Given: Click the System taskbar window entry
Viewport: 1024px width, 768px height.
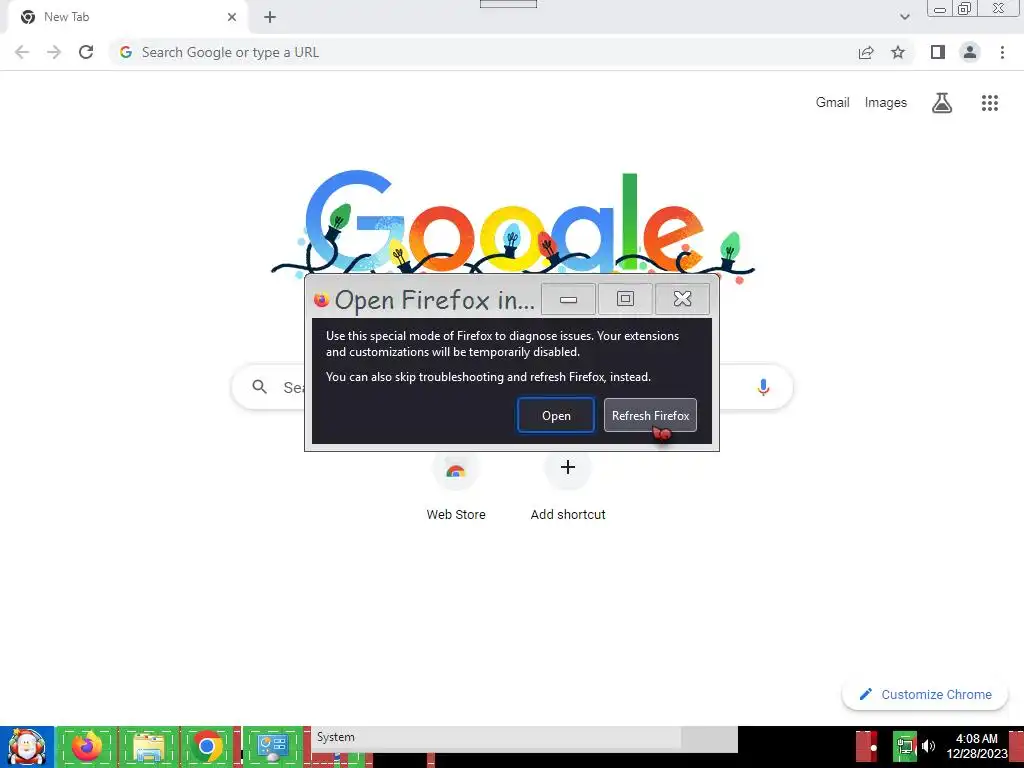Looking at the screenshot, I should pos(524,738).
